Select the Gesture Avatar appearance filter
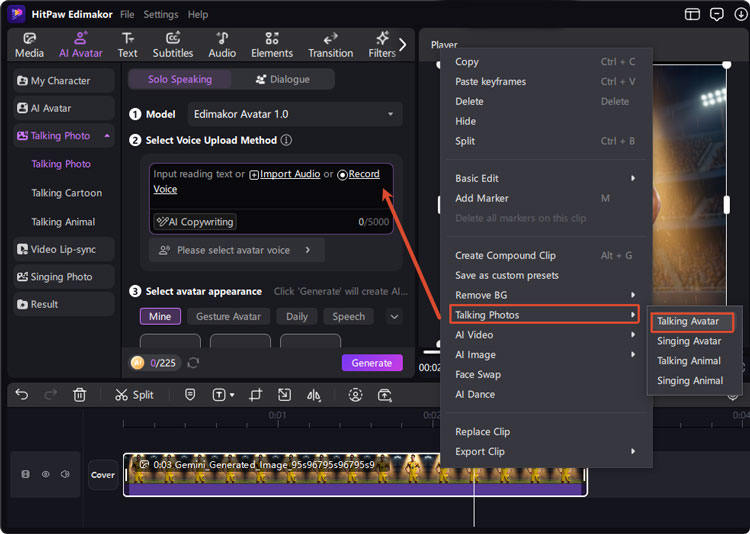The width and height of the screenshot is (750, 534). (x=228, y=316)
